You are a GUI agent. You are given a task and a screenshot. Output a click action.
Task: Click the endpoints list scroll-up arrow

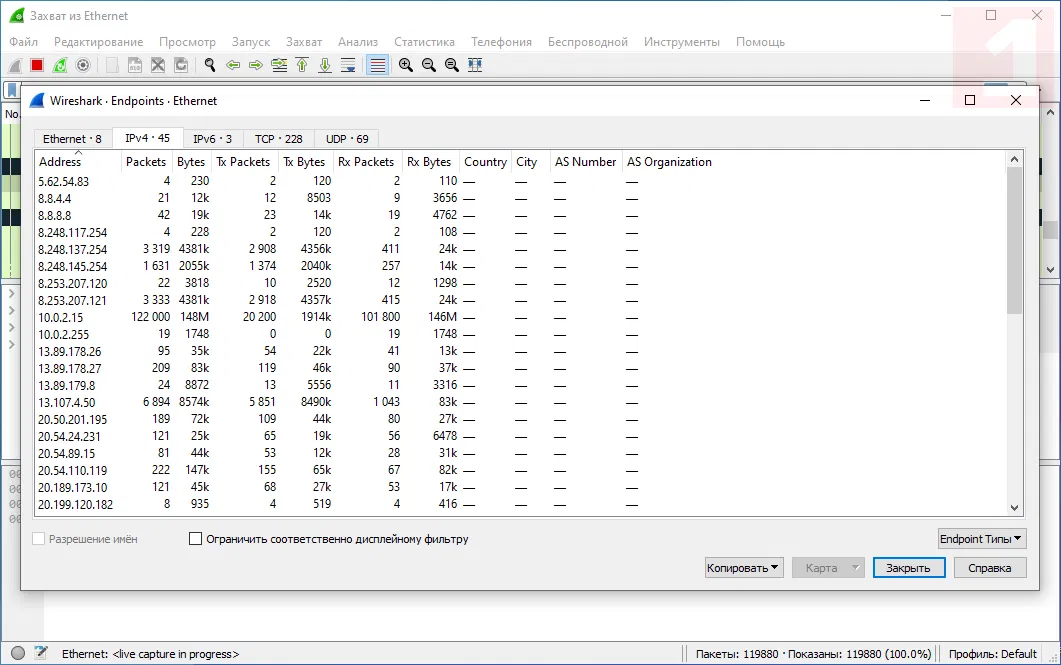(x=1014, y=159)
